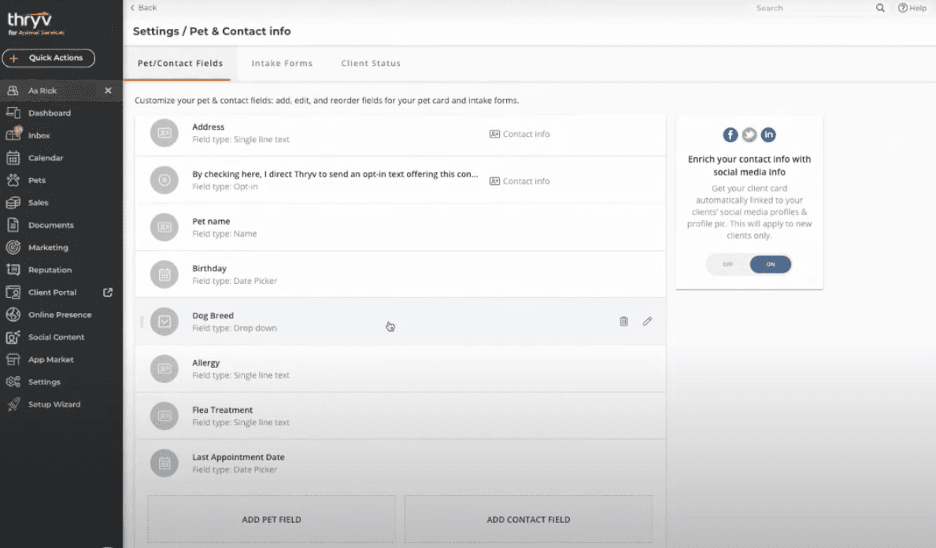Switch to the Intake Forms tab
The height and width of the screenshot is (548, 936).
point(282,63)
